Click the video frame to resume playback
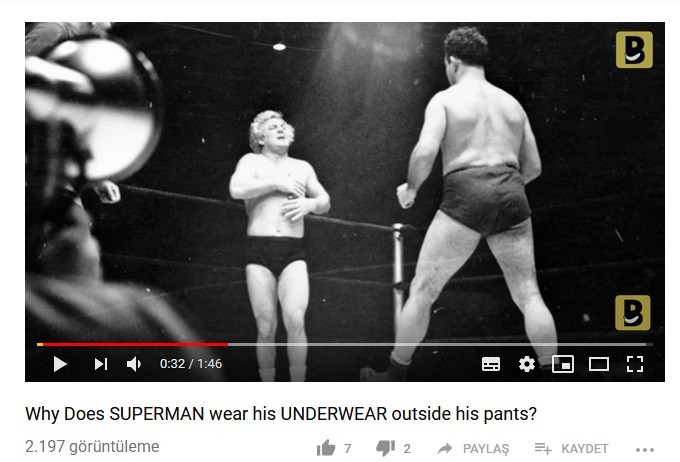 (x=345, y=182)
